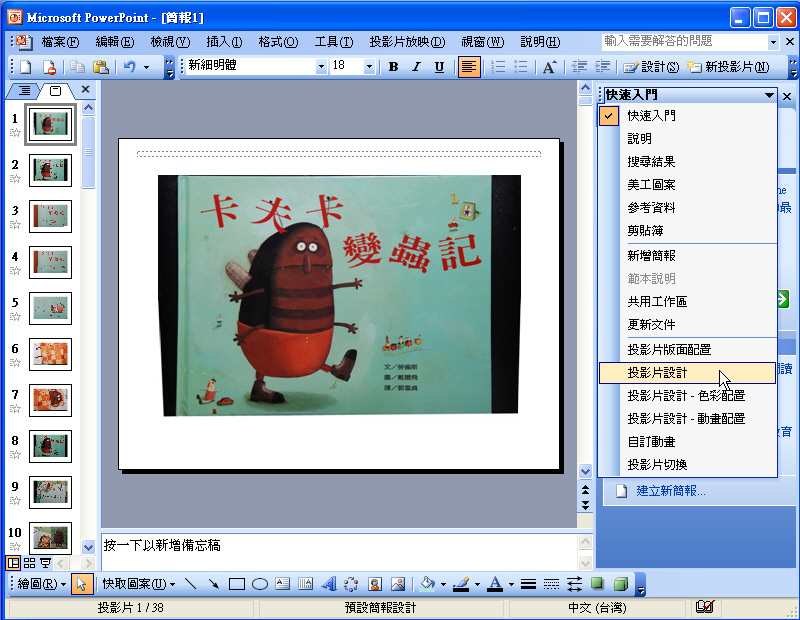Expand the undo history arrow

click(146, 67)
